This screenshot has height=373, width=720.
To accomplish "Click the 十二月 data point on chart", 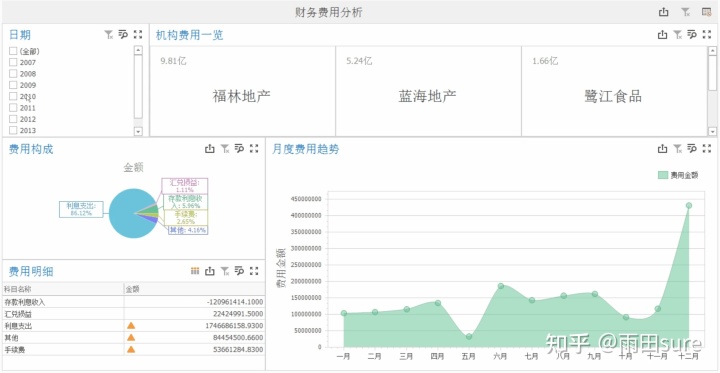I will point(689,205).
